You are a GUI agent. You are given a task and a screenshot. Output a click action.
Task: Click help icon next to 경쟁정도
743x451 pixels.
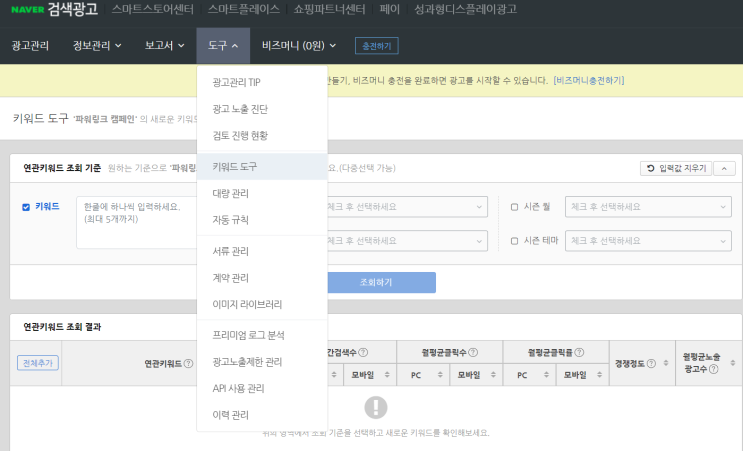coord(651,363)
